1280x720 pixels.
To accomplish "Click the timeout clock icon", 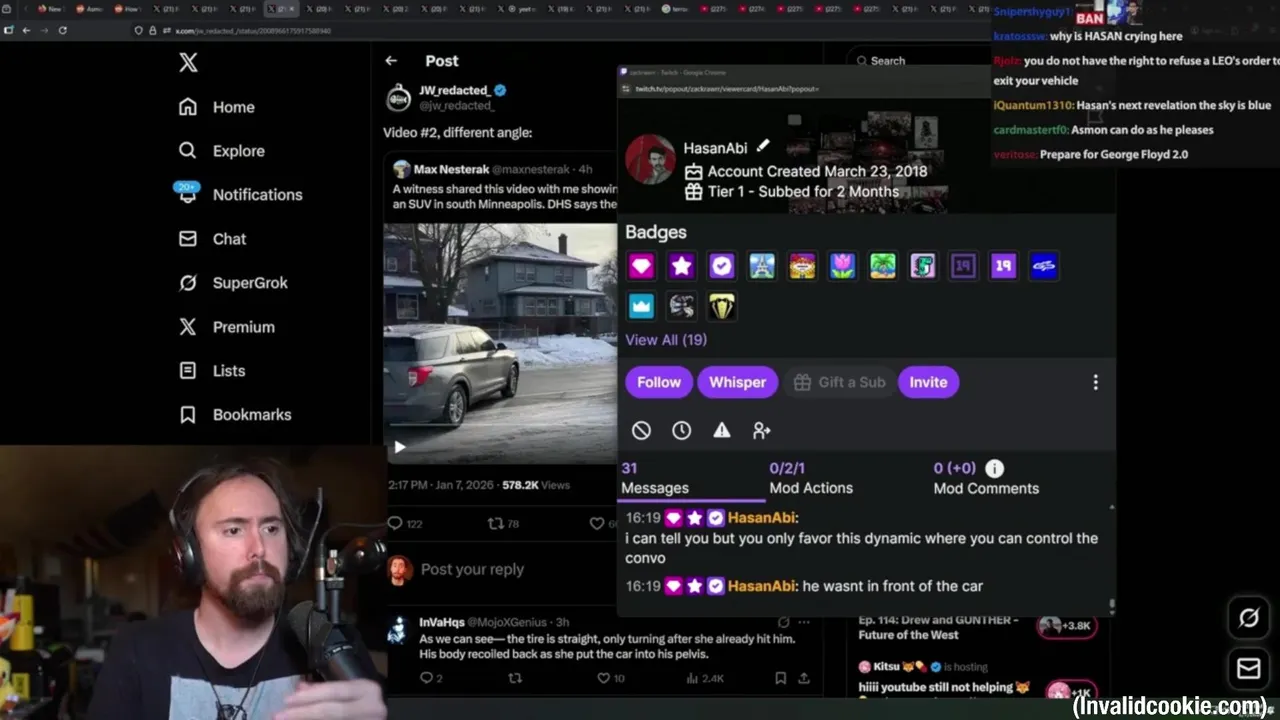I will click(x=681, y=430).
